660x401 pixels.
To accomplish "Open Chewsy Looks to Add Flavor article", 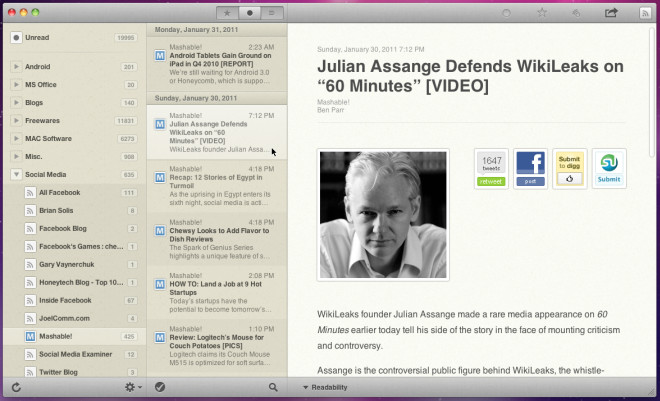I will tap(217, 239).
